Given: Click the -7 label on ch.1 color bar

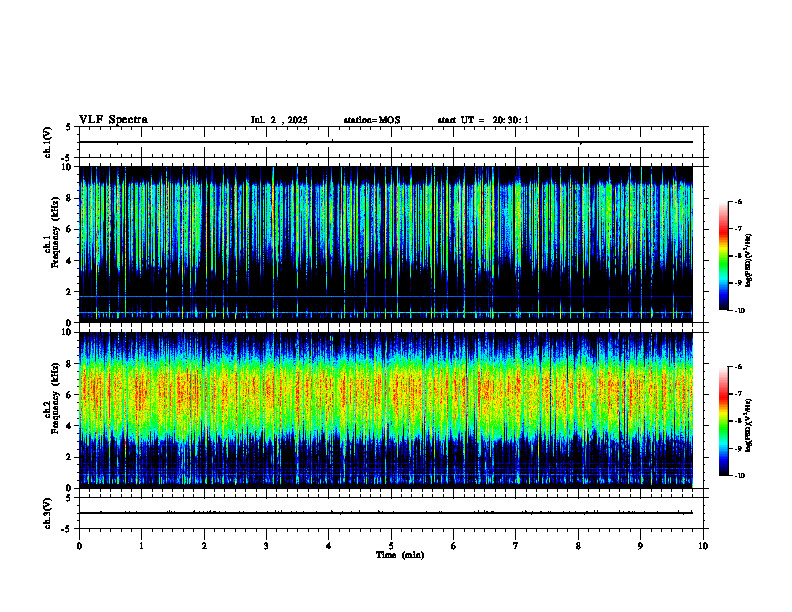Looking at the screenshot, I should click(x=738, y=229).
